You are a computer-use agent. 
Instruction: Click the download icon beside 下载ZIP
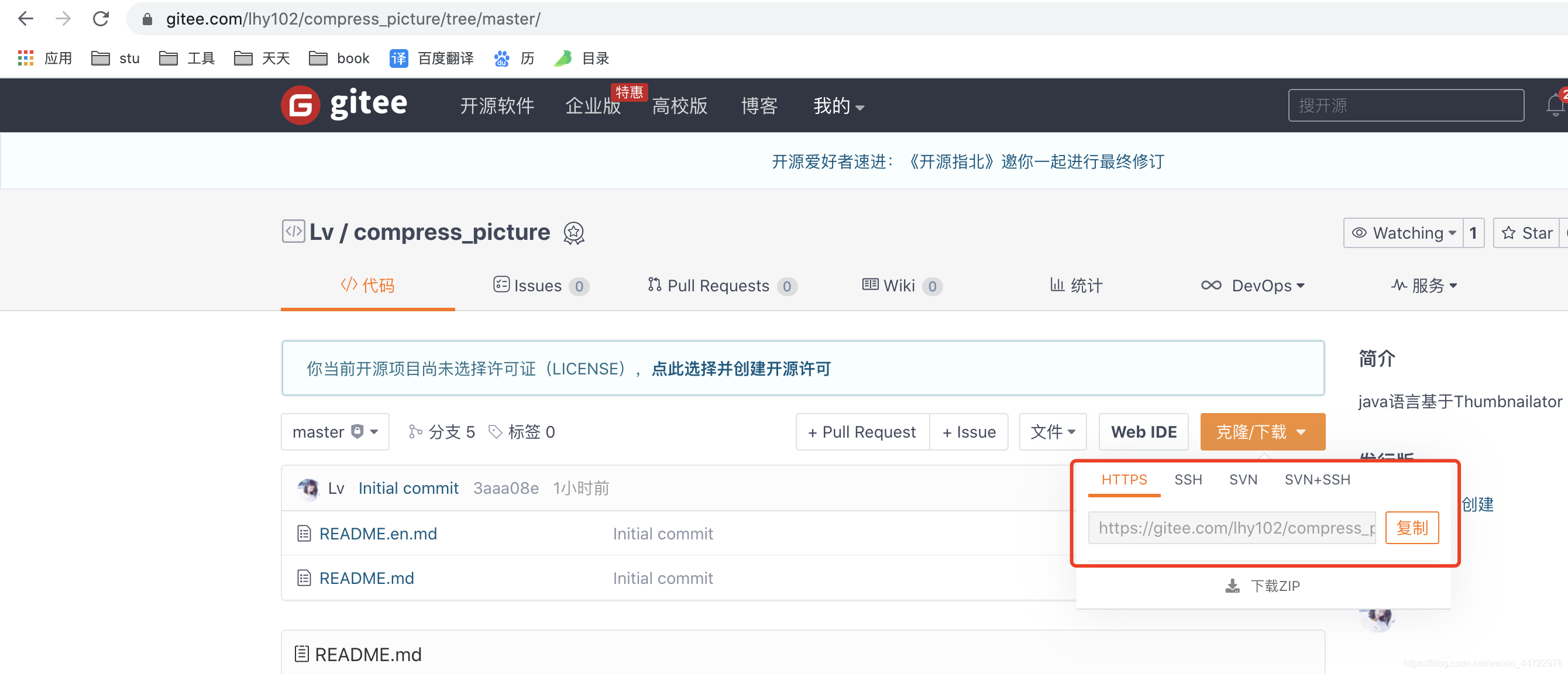click(1232, 585)
